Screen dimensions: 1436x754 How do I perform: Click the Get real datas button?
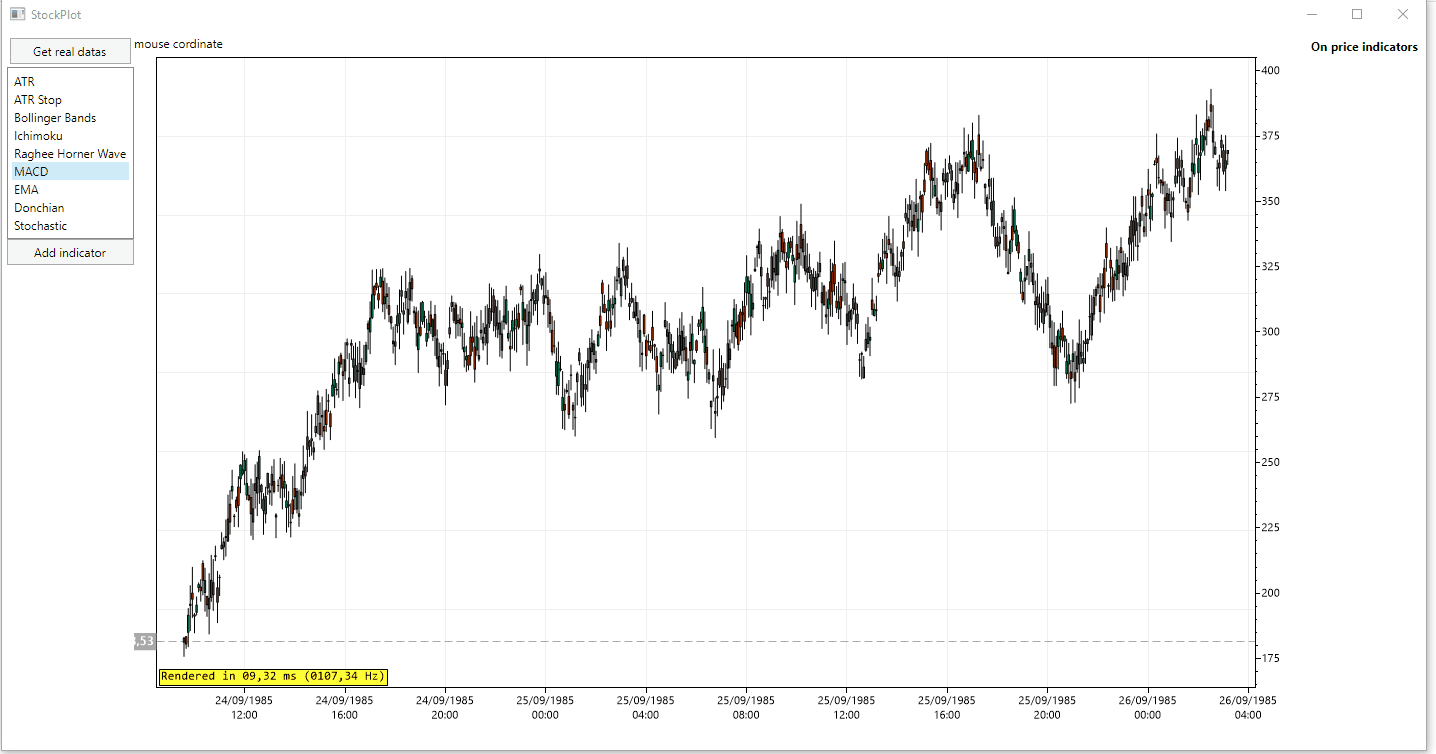tap(70, 52)
